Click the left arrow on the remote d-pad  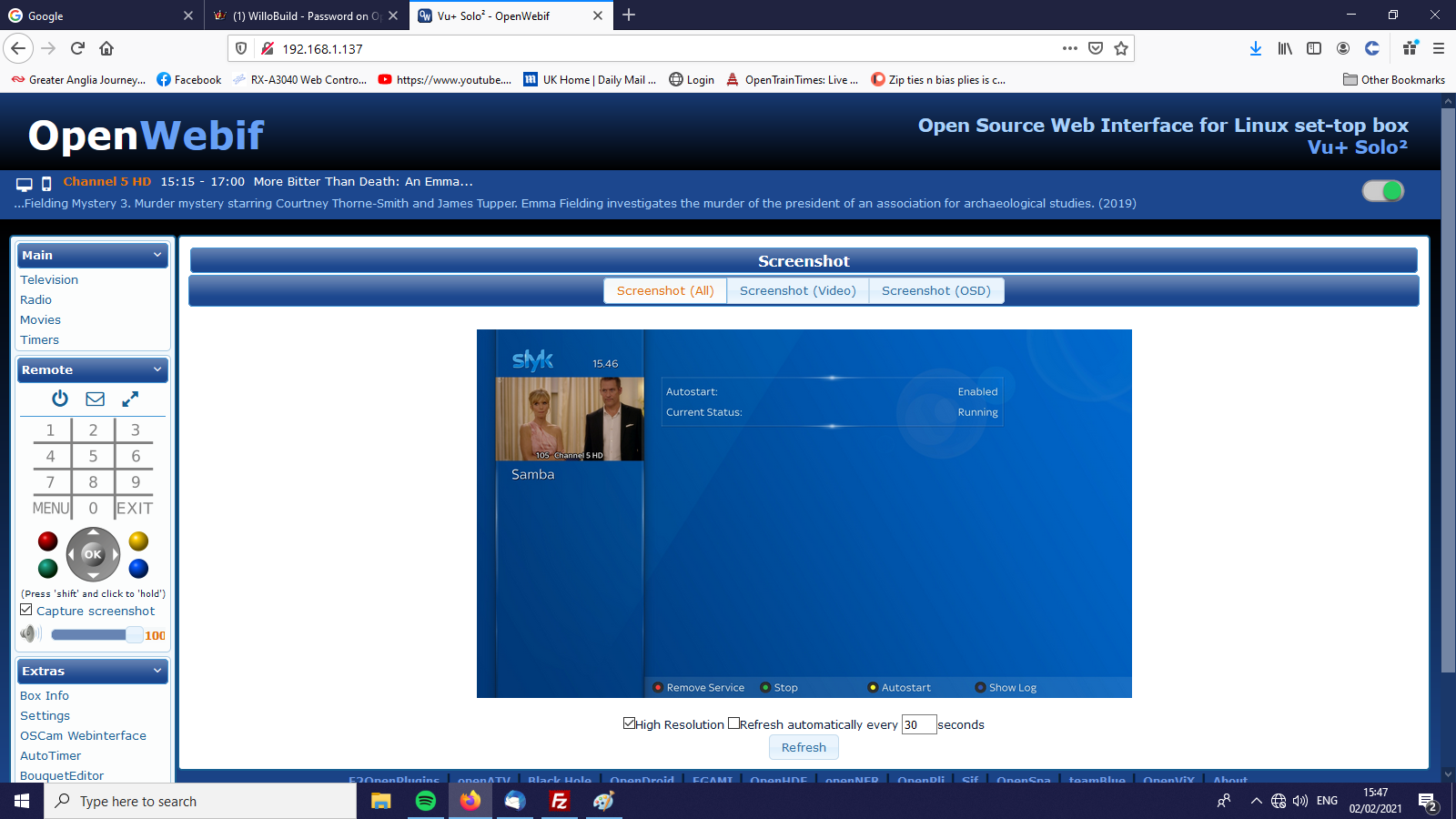[72, 554]
